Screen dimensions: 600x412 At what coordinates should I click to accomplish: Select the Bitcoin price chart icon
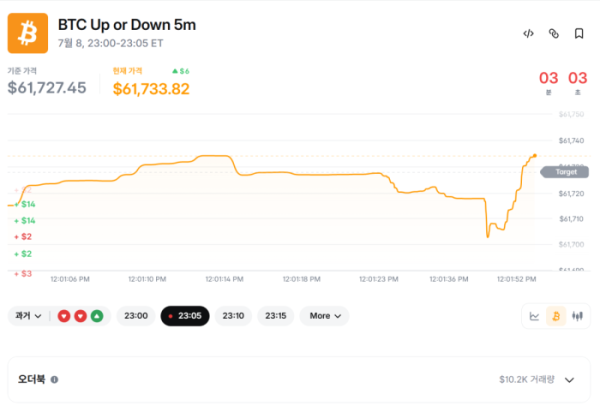(x=556, y=316)
